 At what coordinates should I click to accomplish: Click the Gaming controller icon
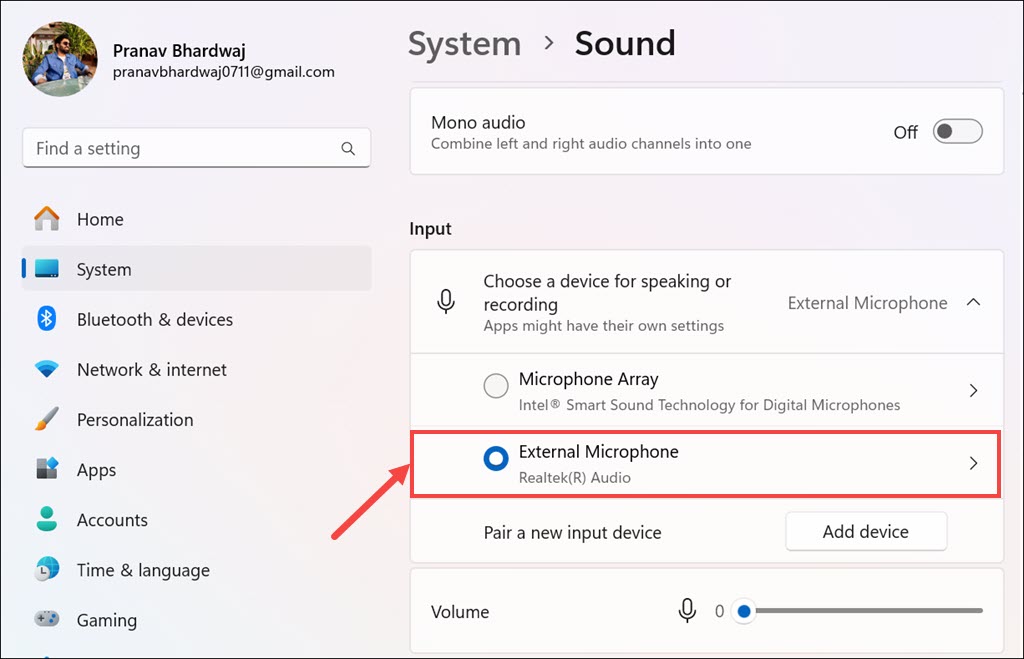(x=47, y=620)
